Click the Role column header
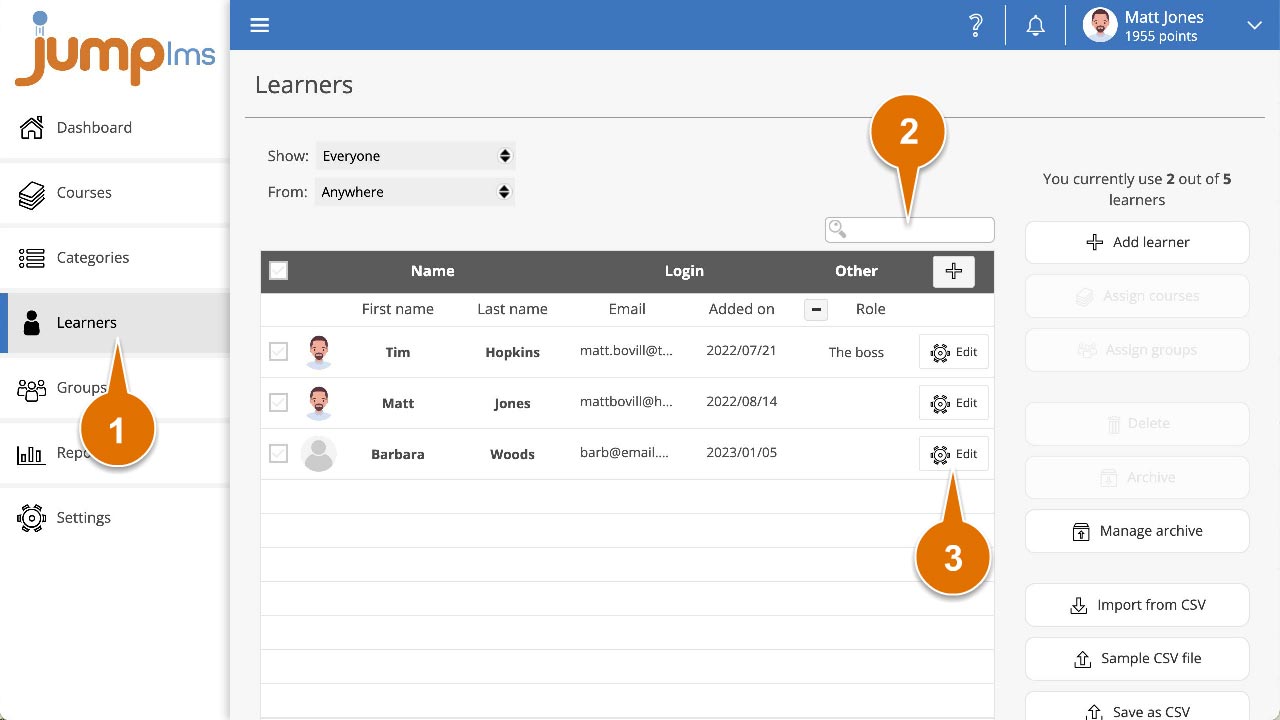The height and width of the screenshot is (720, 1280). coord(871,309)
